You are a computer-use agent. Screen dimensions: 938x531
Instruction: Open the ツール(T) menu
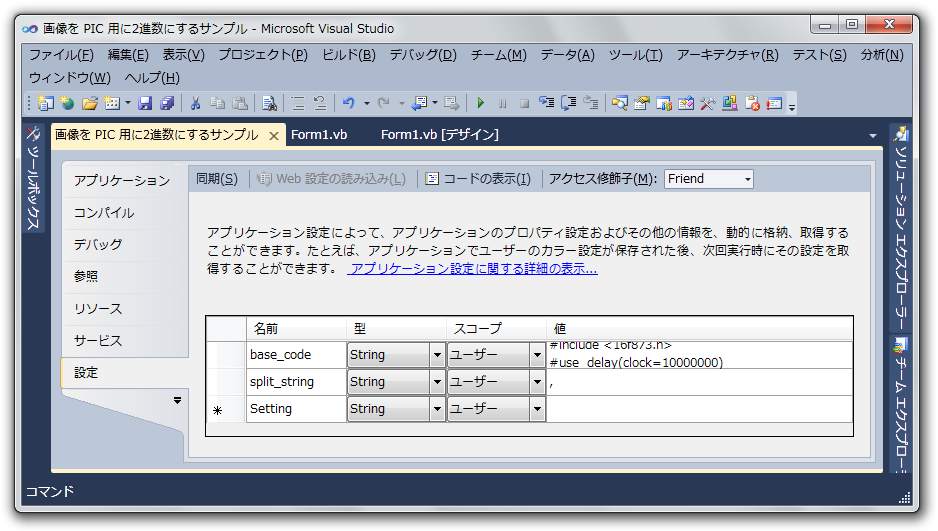pyautogui.click(x=635, y=55)
